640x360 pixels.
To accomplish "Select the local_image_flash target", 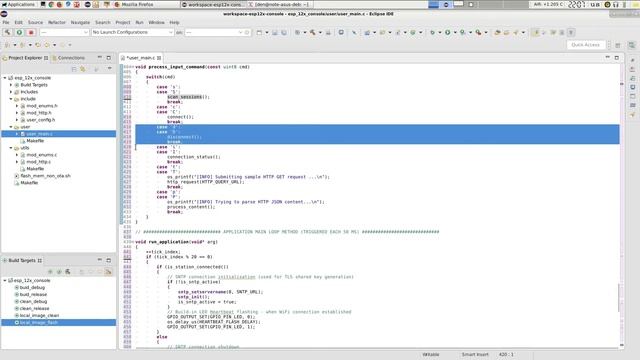I will coord(38,322).
